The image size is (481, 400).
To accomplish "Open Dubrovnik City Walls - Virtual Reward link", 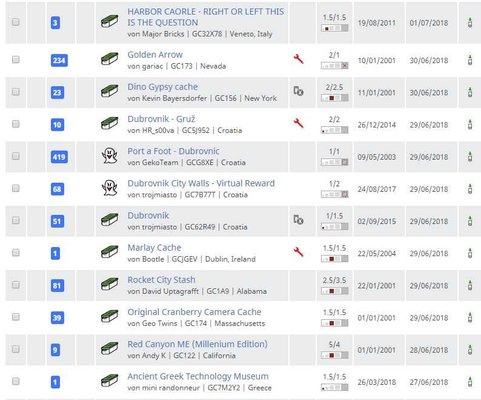I will tap(201, 183).
